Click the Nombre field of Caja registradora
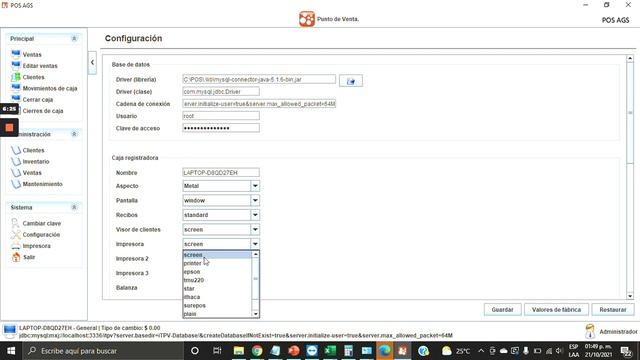This screenshot has width=640, height=360. 221,173
